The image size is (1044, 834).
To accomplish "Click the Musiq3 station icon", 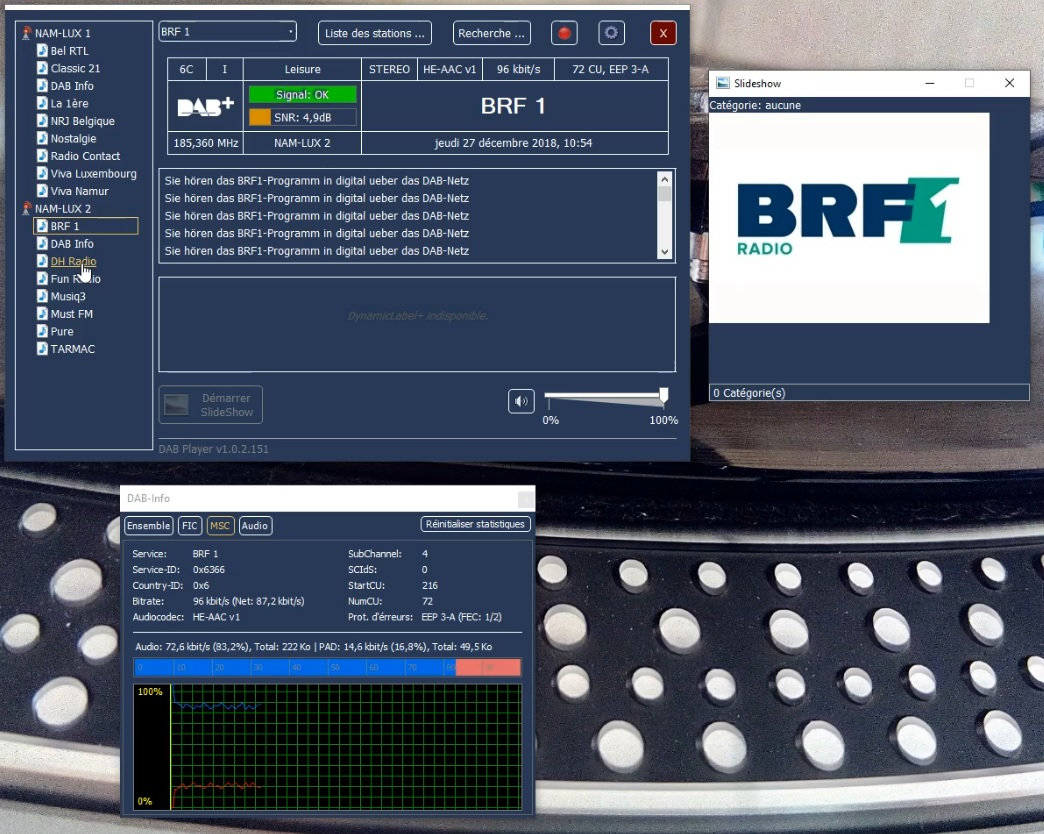I will tap(42, 296).
